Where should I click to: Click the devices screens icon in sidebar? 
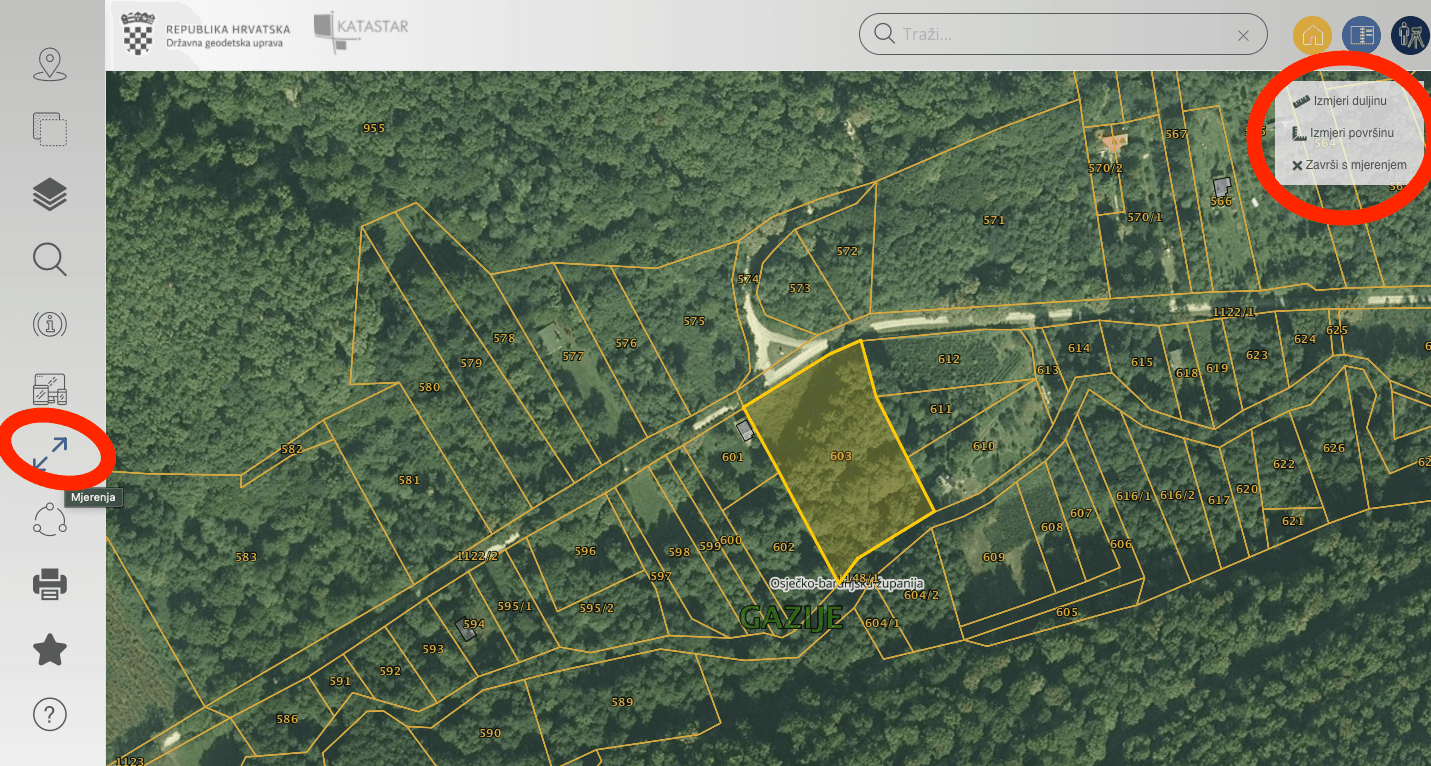[x=50, y=389]
